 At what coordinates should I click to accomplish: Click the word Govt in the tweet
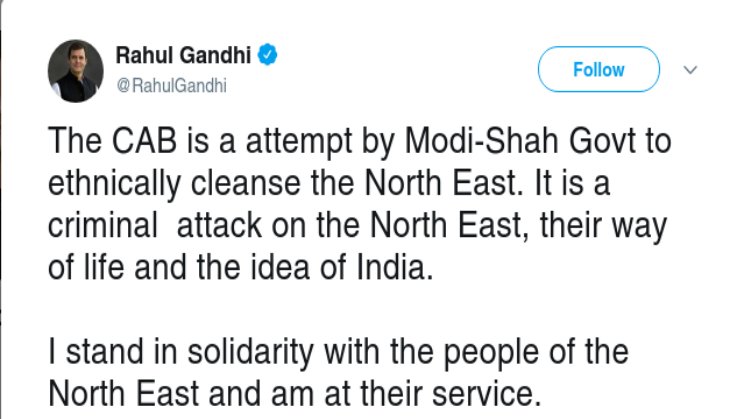(602, 140)
